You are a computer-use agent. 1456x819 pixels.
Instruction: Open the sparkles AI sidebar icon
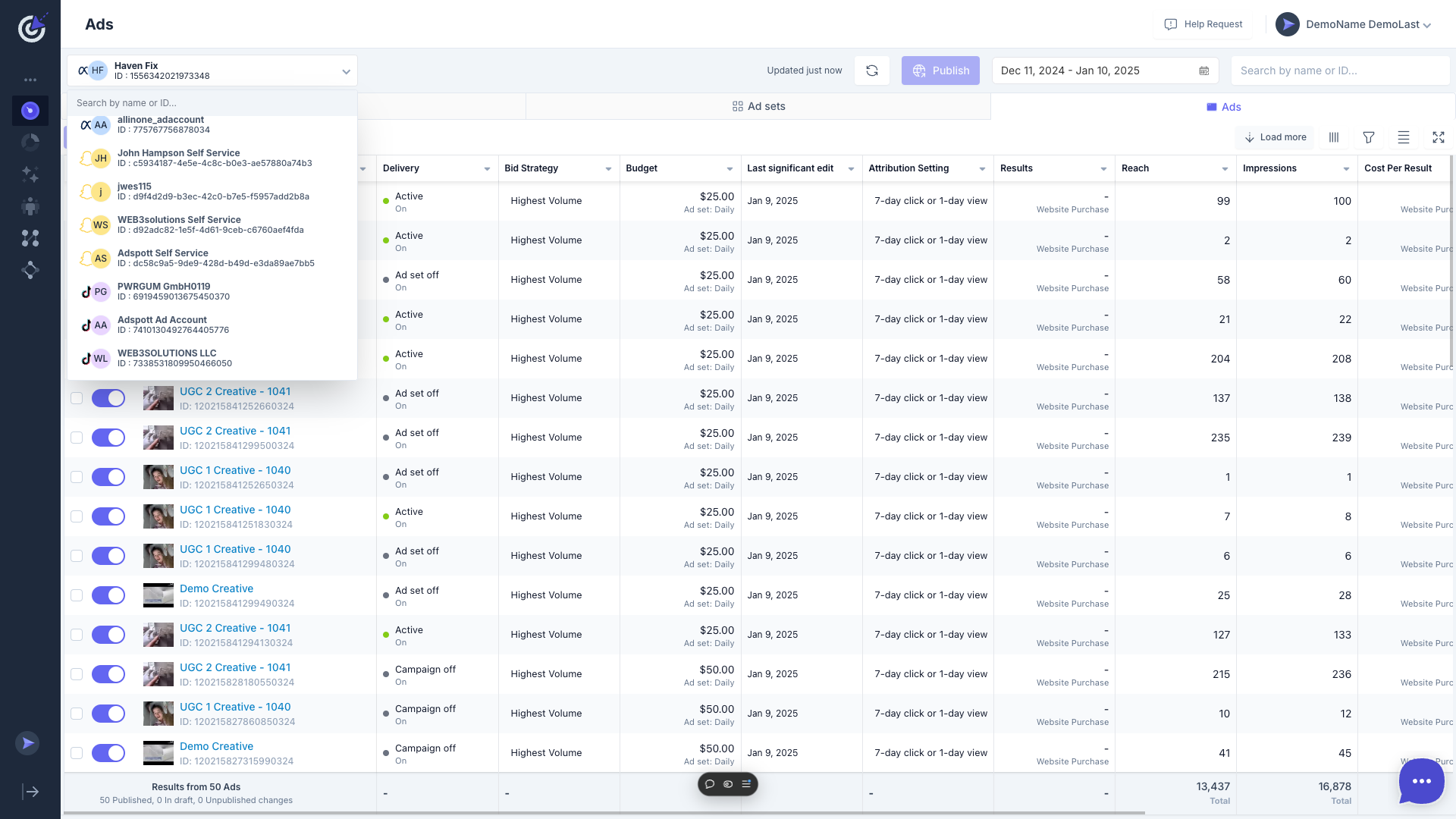click(30, 174)
